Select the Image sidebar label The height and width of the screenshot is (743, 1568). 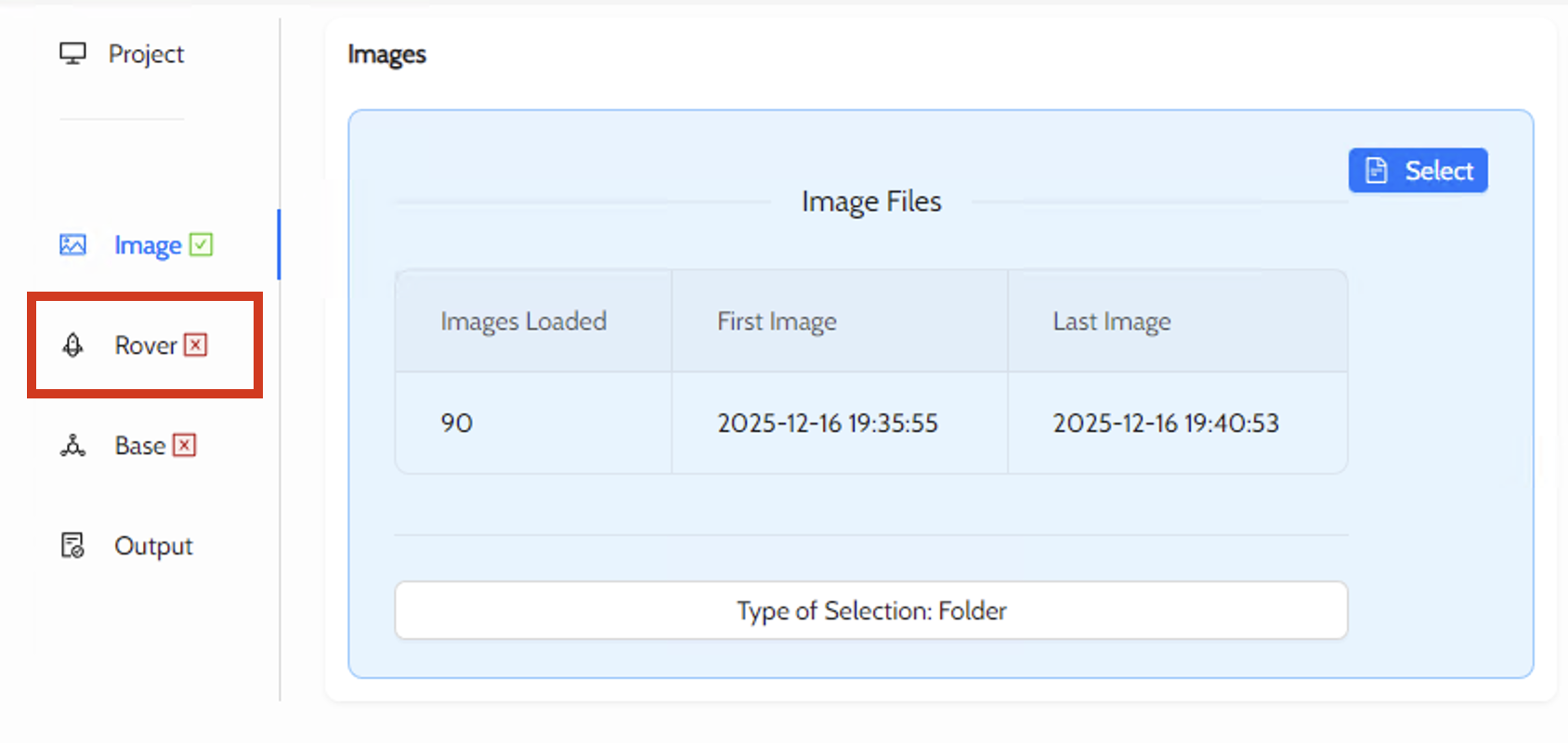click(147, 245)
